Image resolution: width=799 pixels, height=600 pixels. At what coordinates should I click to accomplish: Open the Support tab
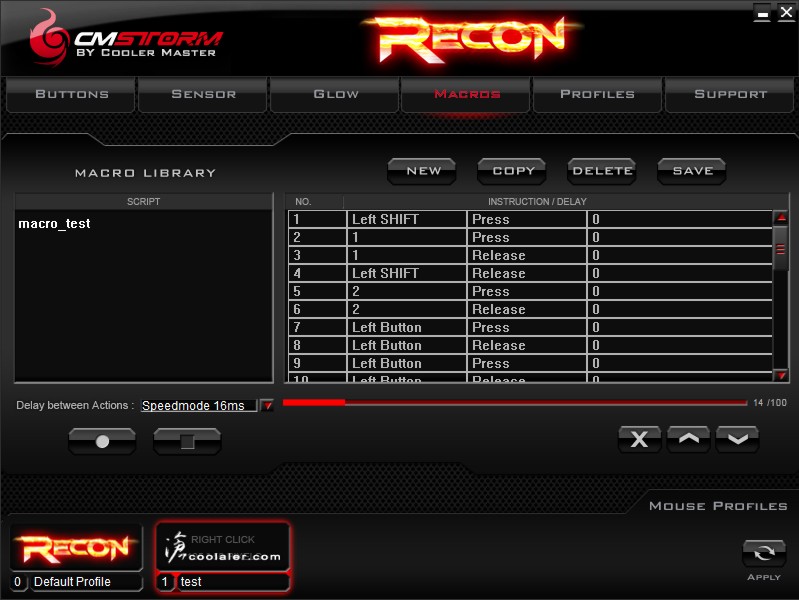(730, 94)
